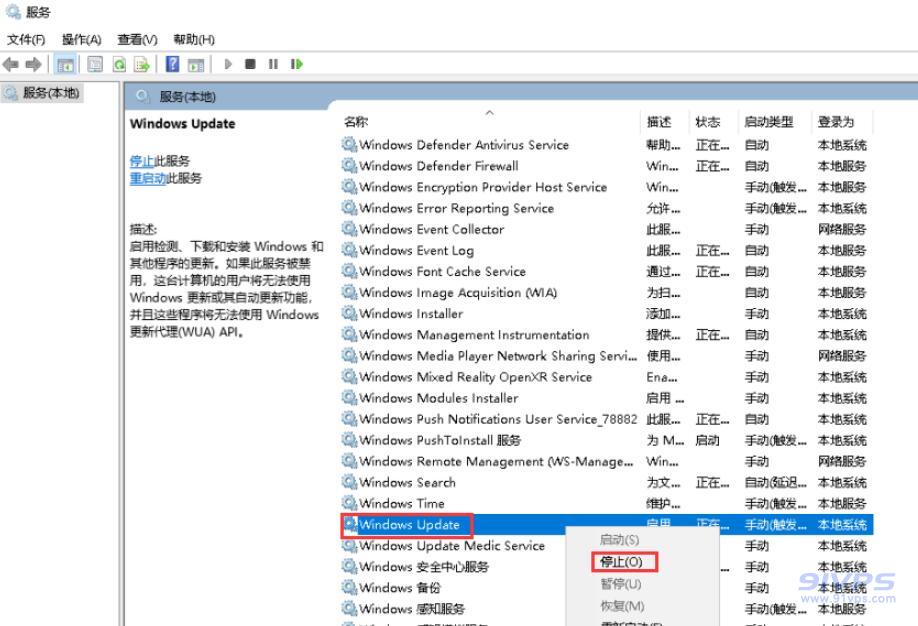
Task: Click gear icon of Windows Encryption Provider Host Service
Action: pyautogui.click(x=350, y=186)
